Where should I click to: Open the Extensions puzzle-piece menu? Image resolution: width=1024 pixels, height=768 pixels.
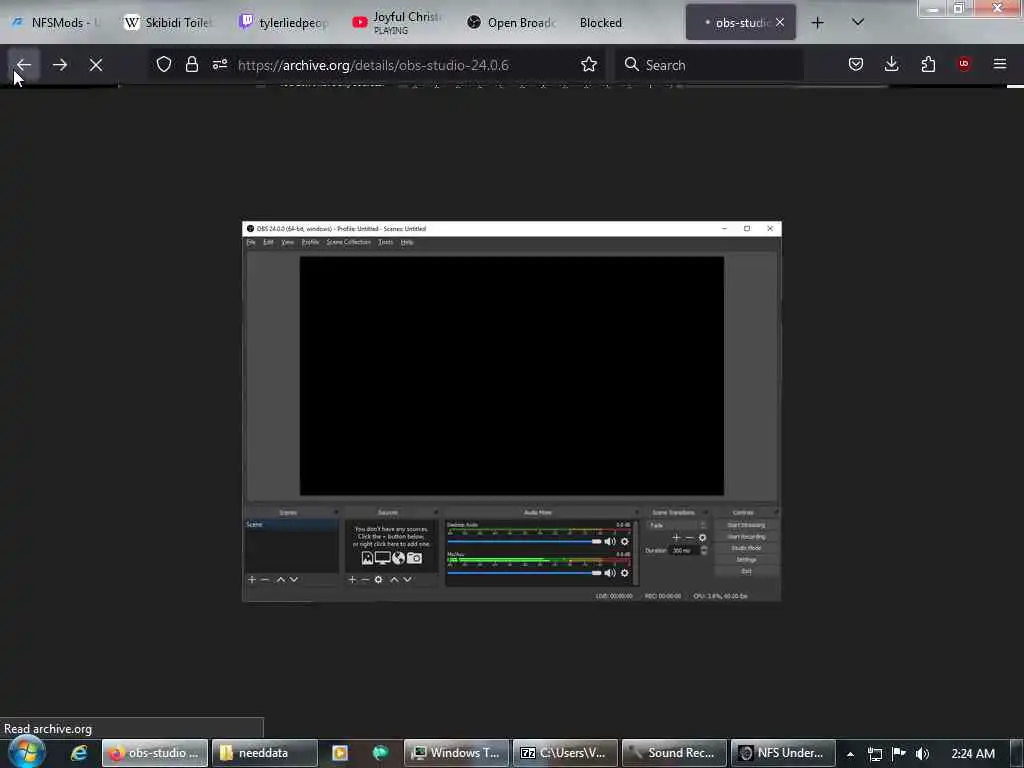[928, 64]
